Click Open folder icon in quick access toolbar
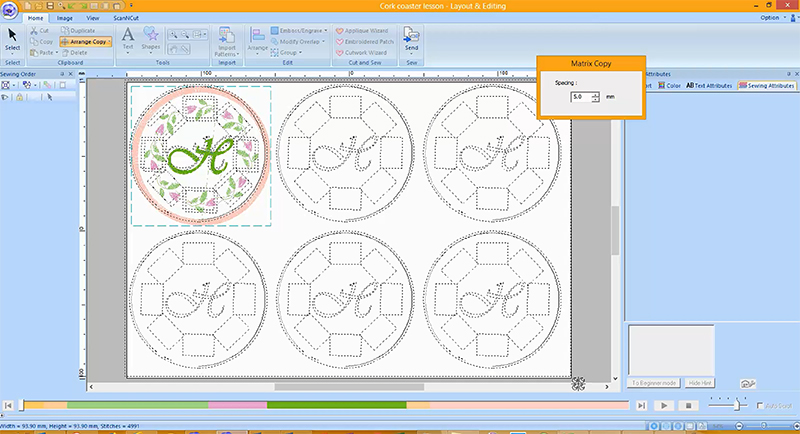This screenshot has width=800, height=434. pos(38,6)
